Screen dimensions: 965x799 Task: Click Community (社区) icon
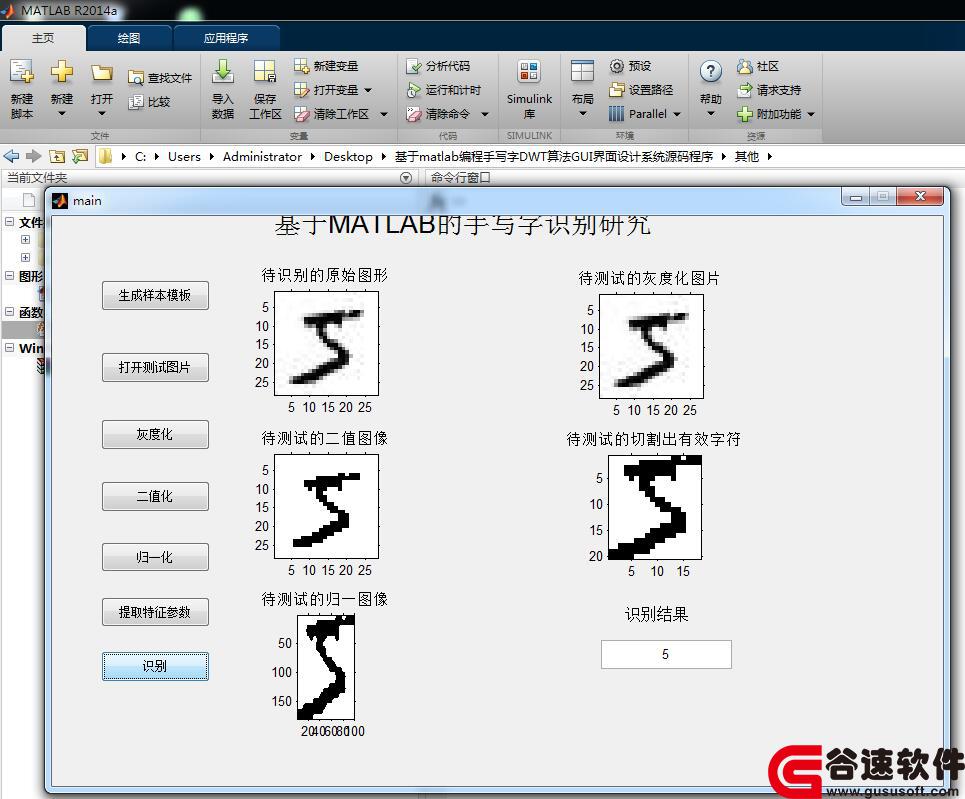pos(745,66)
